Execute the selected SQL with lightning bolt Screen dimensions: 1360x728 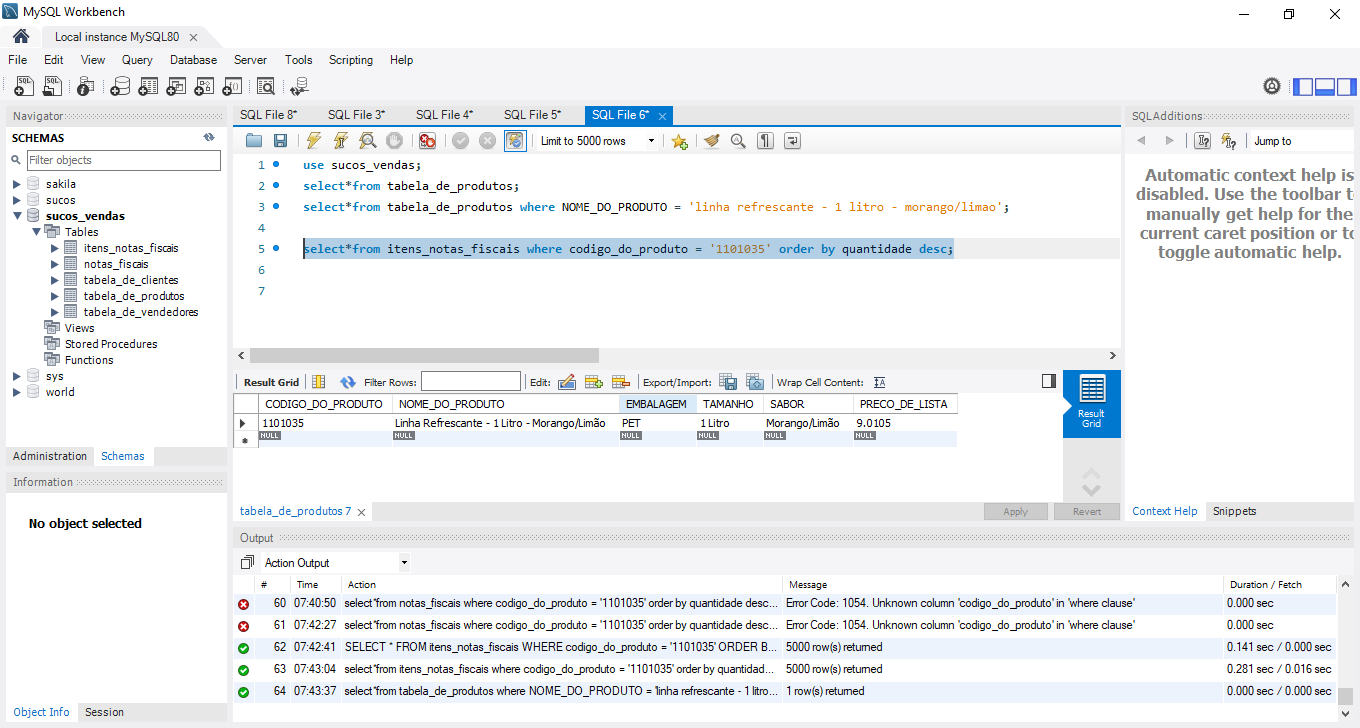click(x=314, y=141)
